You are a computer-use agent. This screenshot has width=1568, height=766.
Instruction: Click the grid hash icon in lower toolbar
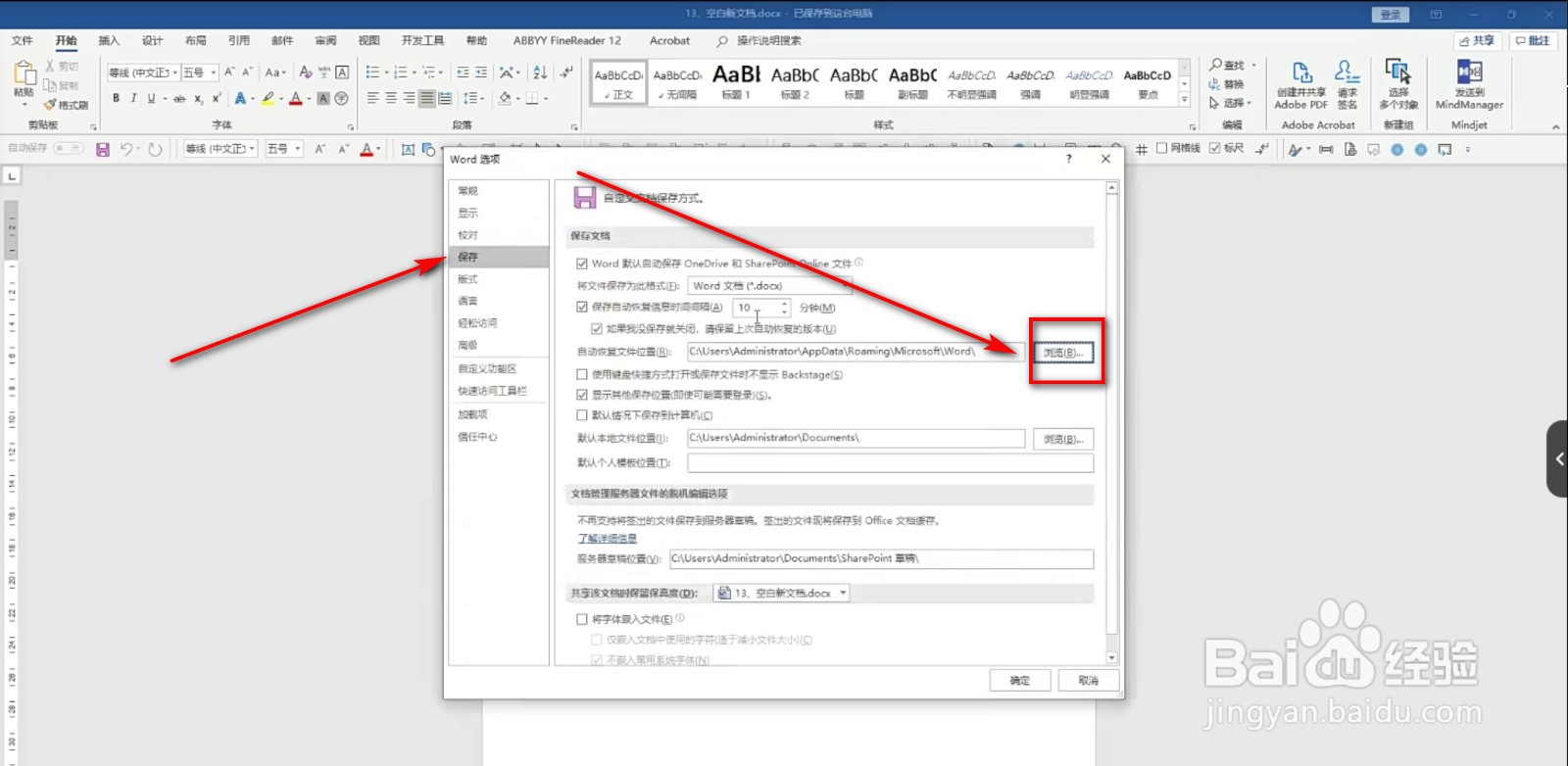(x=1142, y=149)
